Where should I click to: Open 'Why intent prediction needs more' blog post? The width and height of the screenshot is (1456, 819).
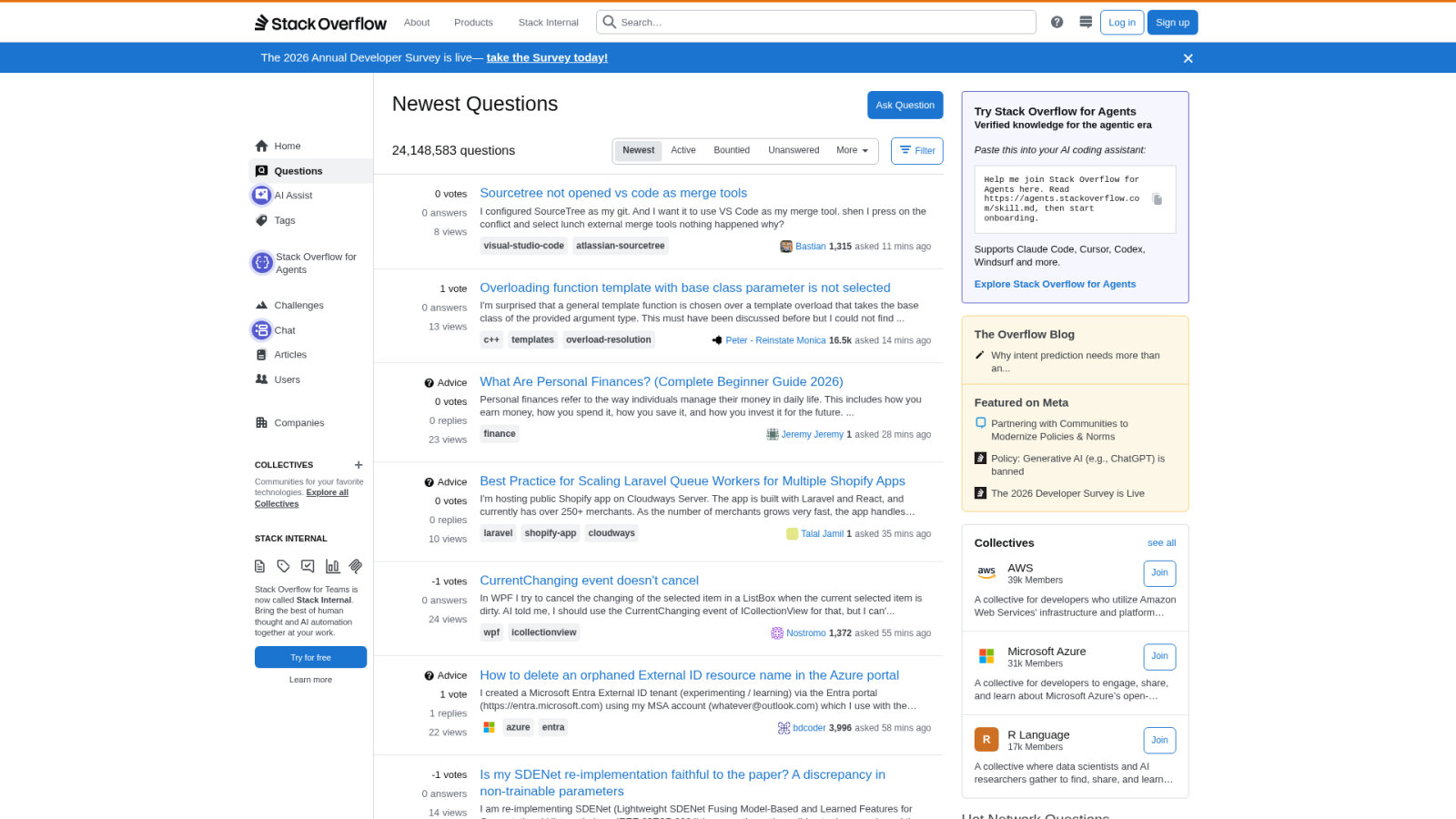coord(1076,362)
